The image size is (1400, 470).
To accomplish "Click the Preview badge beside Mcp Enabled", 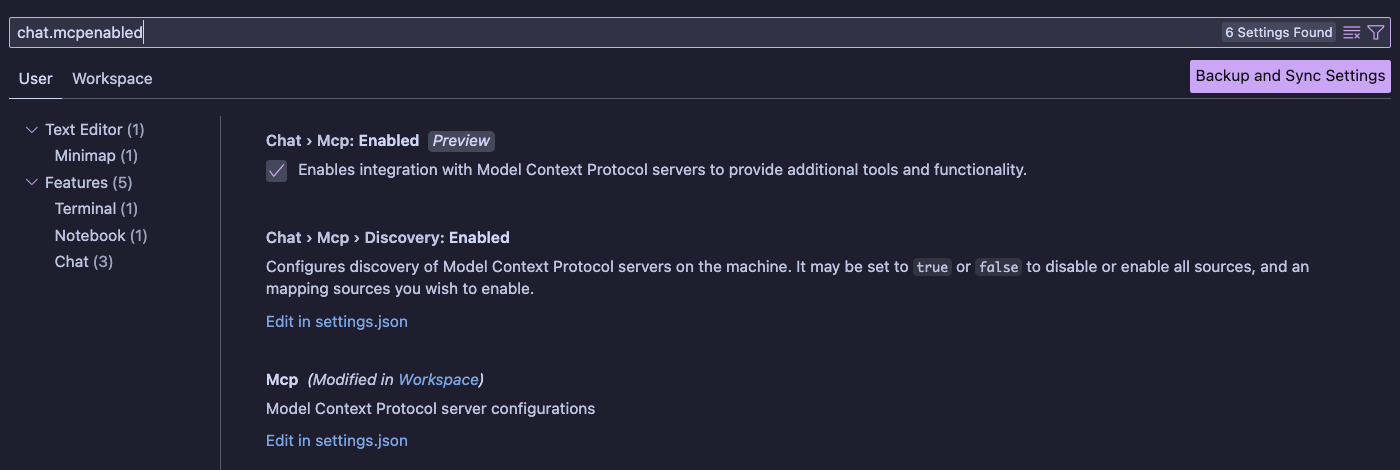I will (461, 141).
